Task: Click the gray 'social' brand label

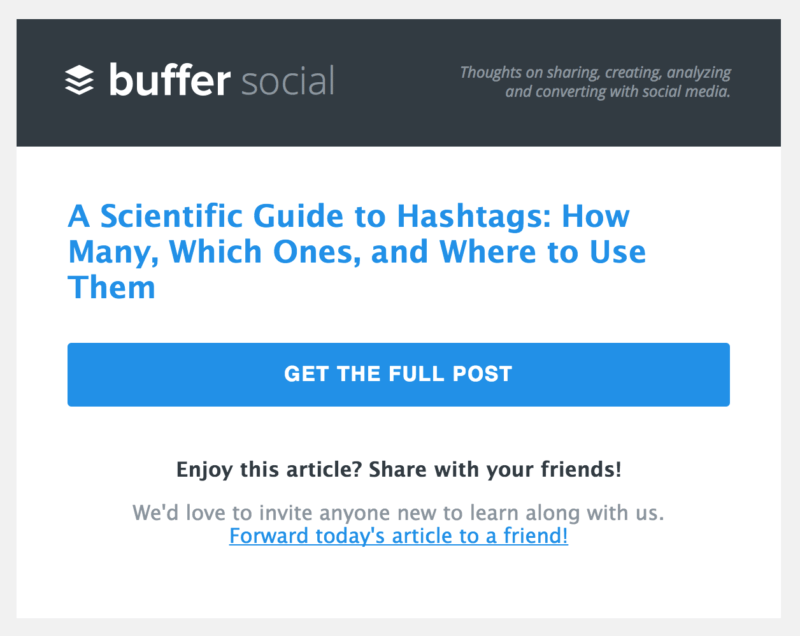Action: (290, 82)
